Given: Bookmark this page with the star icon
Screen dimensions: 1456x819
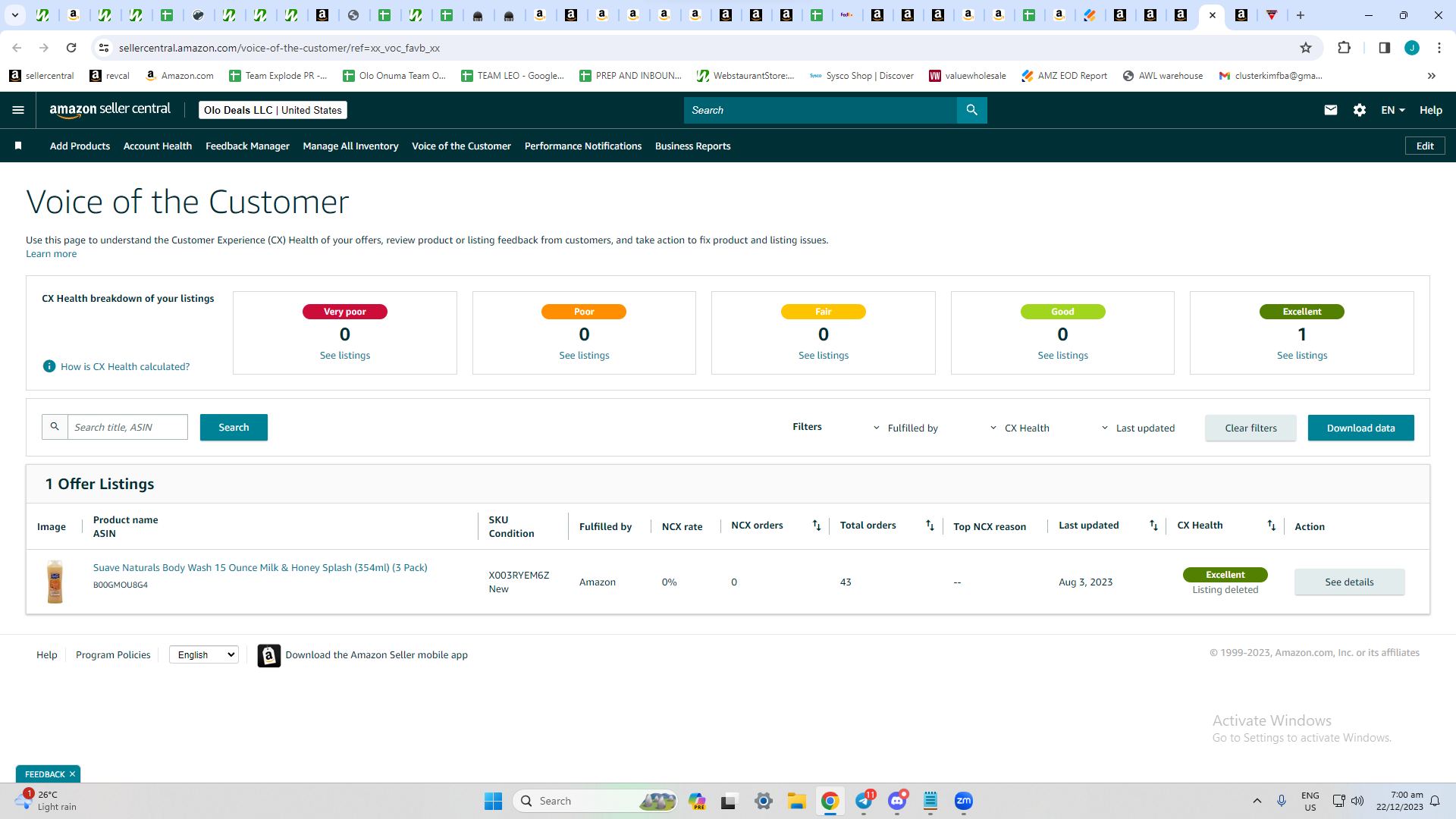Looking at the screenshot, I should [x=1306, y=48].
